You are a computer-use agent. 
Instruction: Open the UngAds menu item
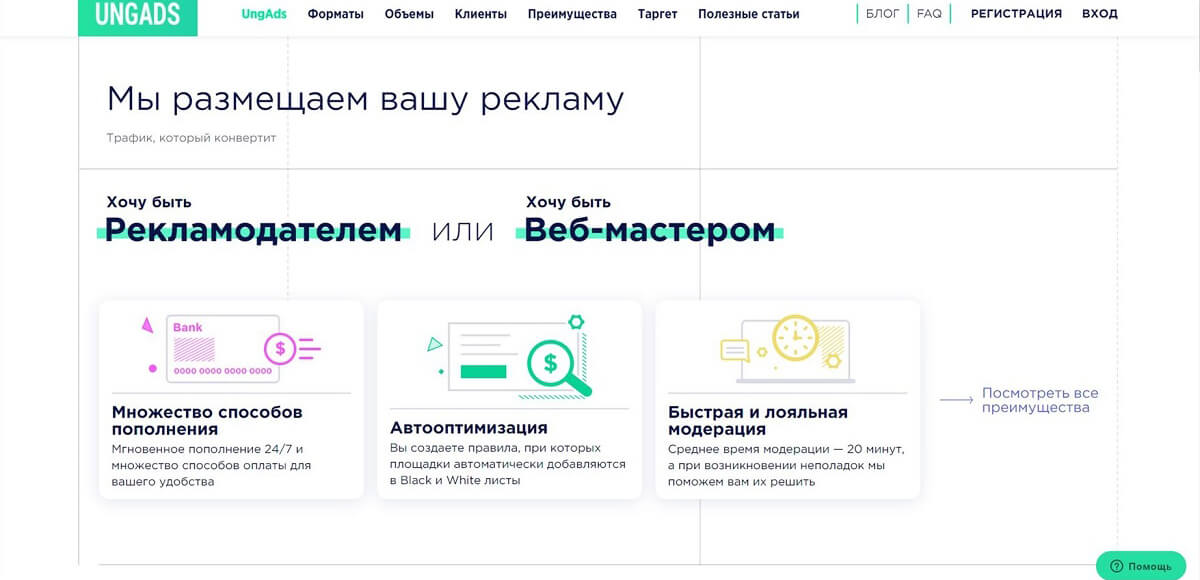click(264, 14)
